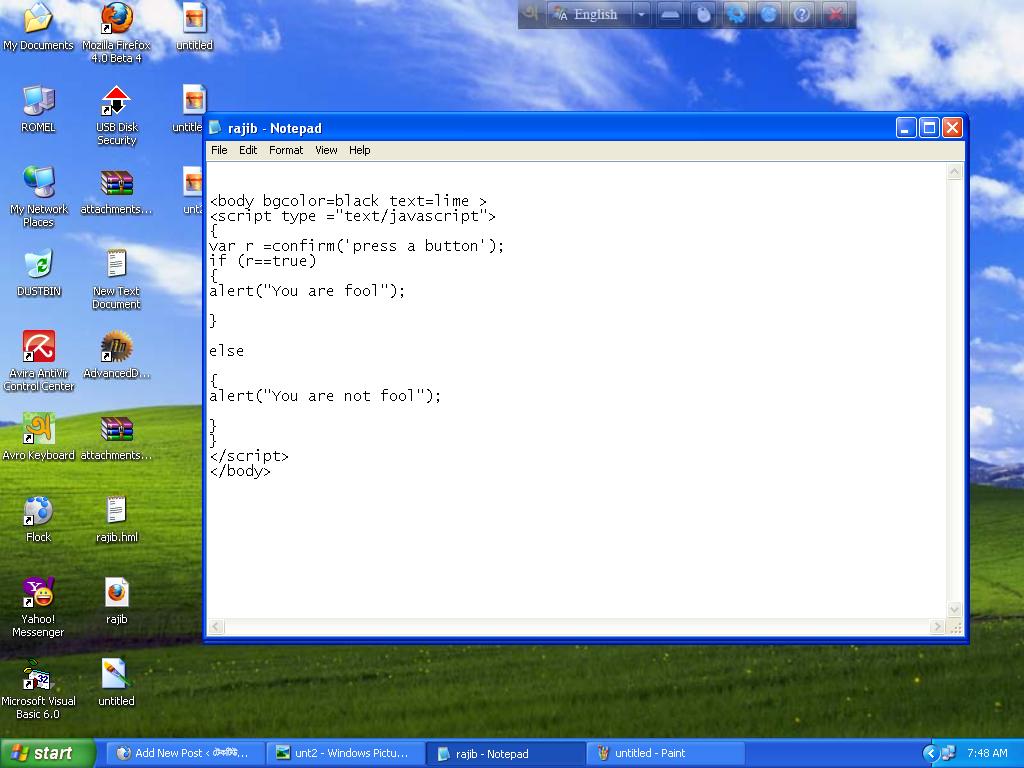Viewport: 1024px width, 768px height.
Task: Open the Edit menu in Notepad
Action: 248,150
